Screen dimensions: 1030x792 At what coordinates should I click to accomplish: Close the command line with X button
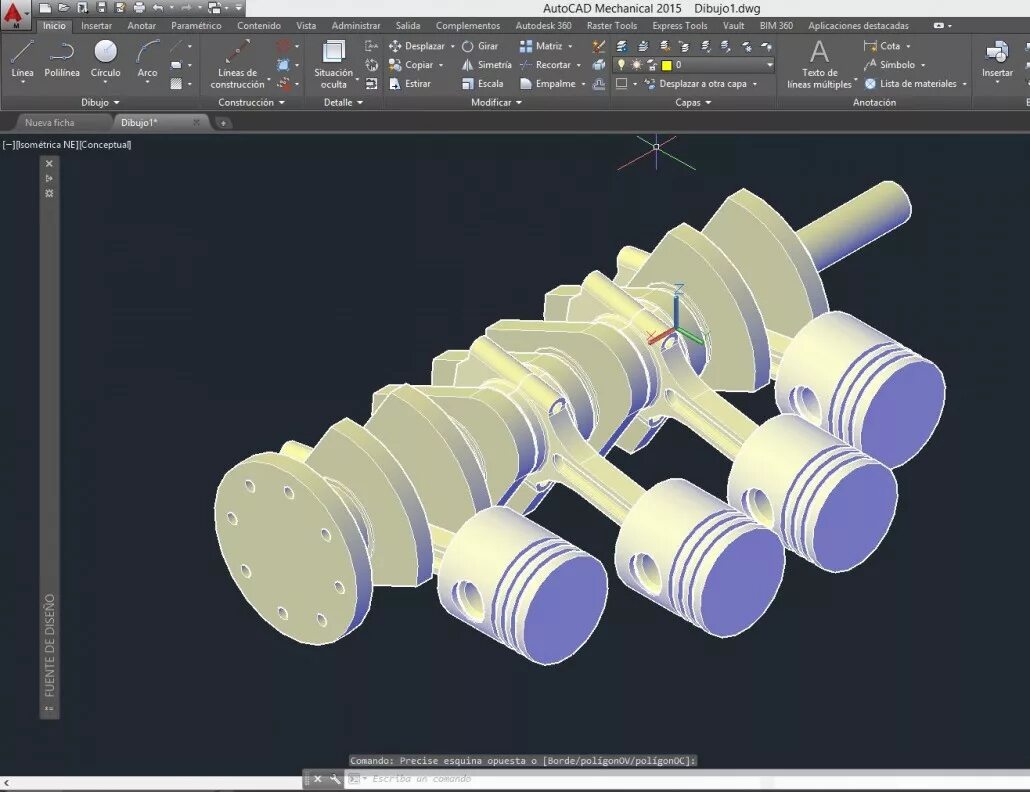317,779
